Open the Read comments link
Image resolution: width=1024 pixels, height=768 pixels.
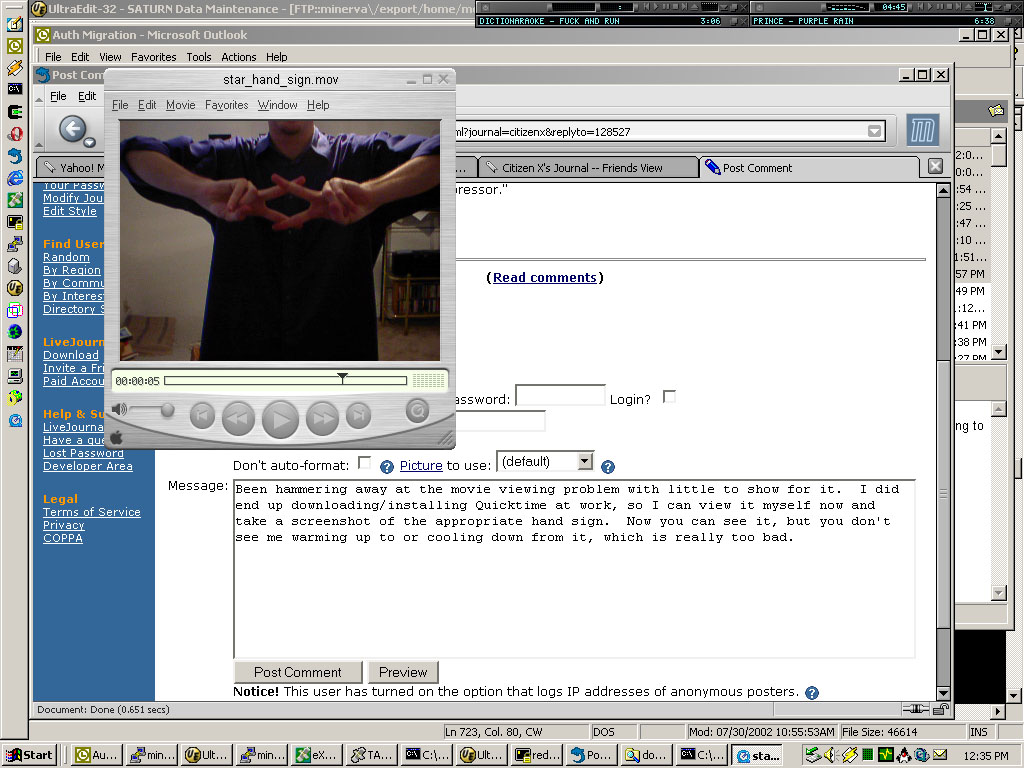pyautogui.click(x=545, y=278)
